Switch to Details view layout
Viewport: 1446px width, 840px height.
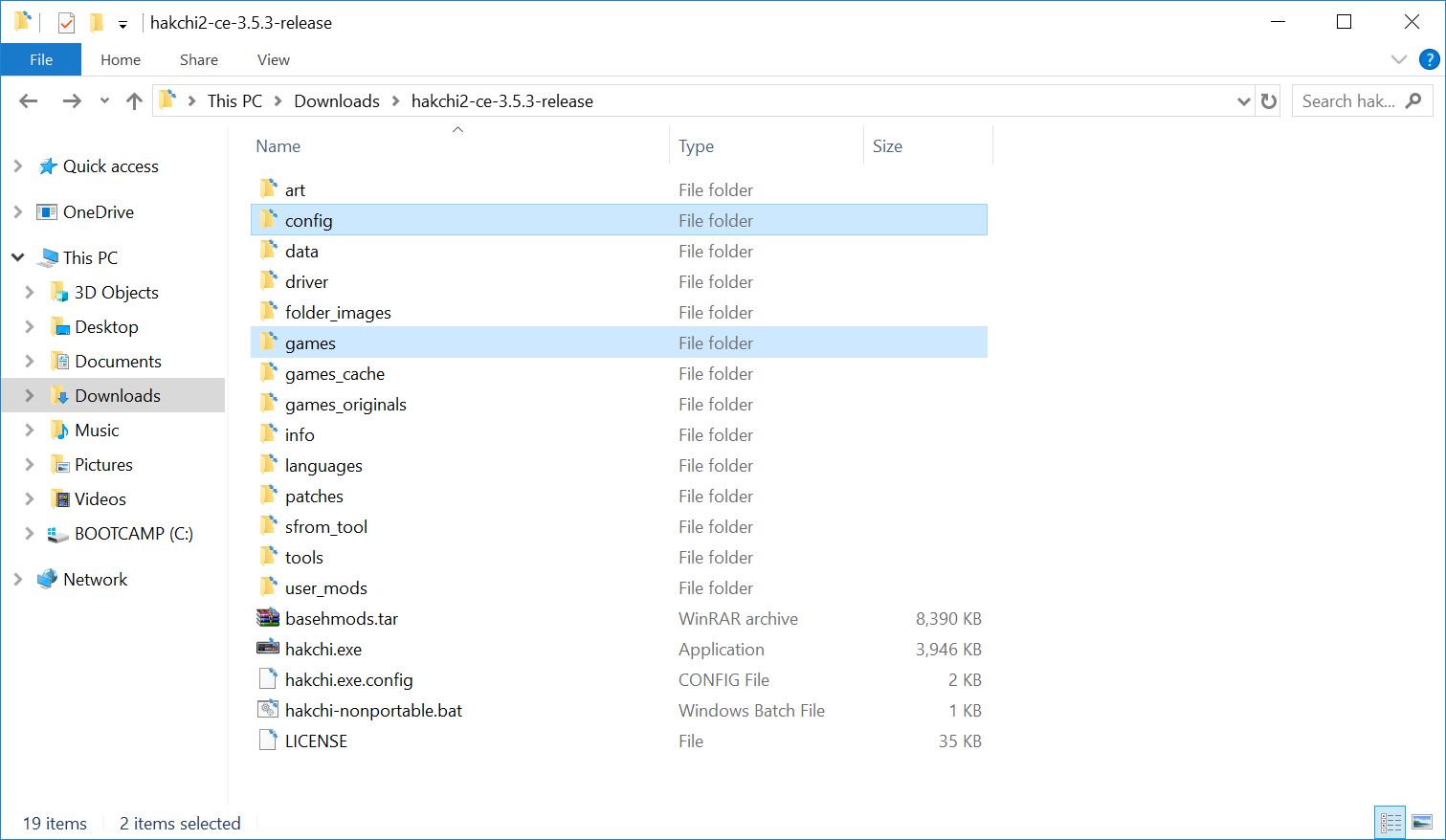pyautogui.click(x=1390, y=822)
